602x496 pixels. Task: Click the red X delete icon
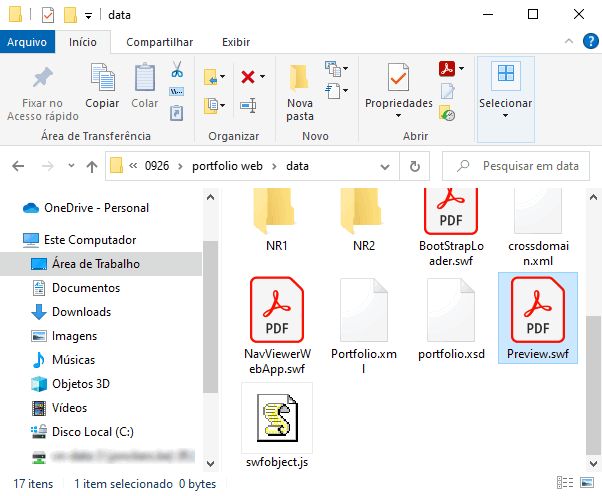point(248,77)
